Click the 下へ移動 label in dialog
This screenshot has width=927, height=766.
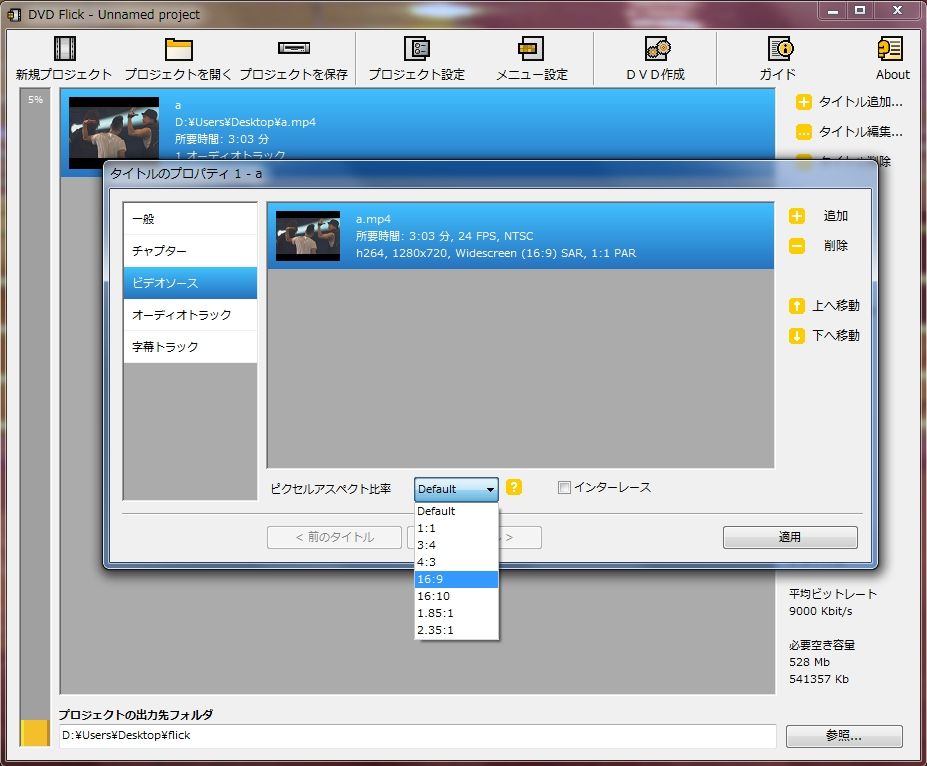pyautogui.click(x=835, y=336)
